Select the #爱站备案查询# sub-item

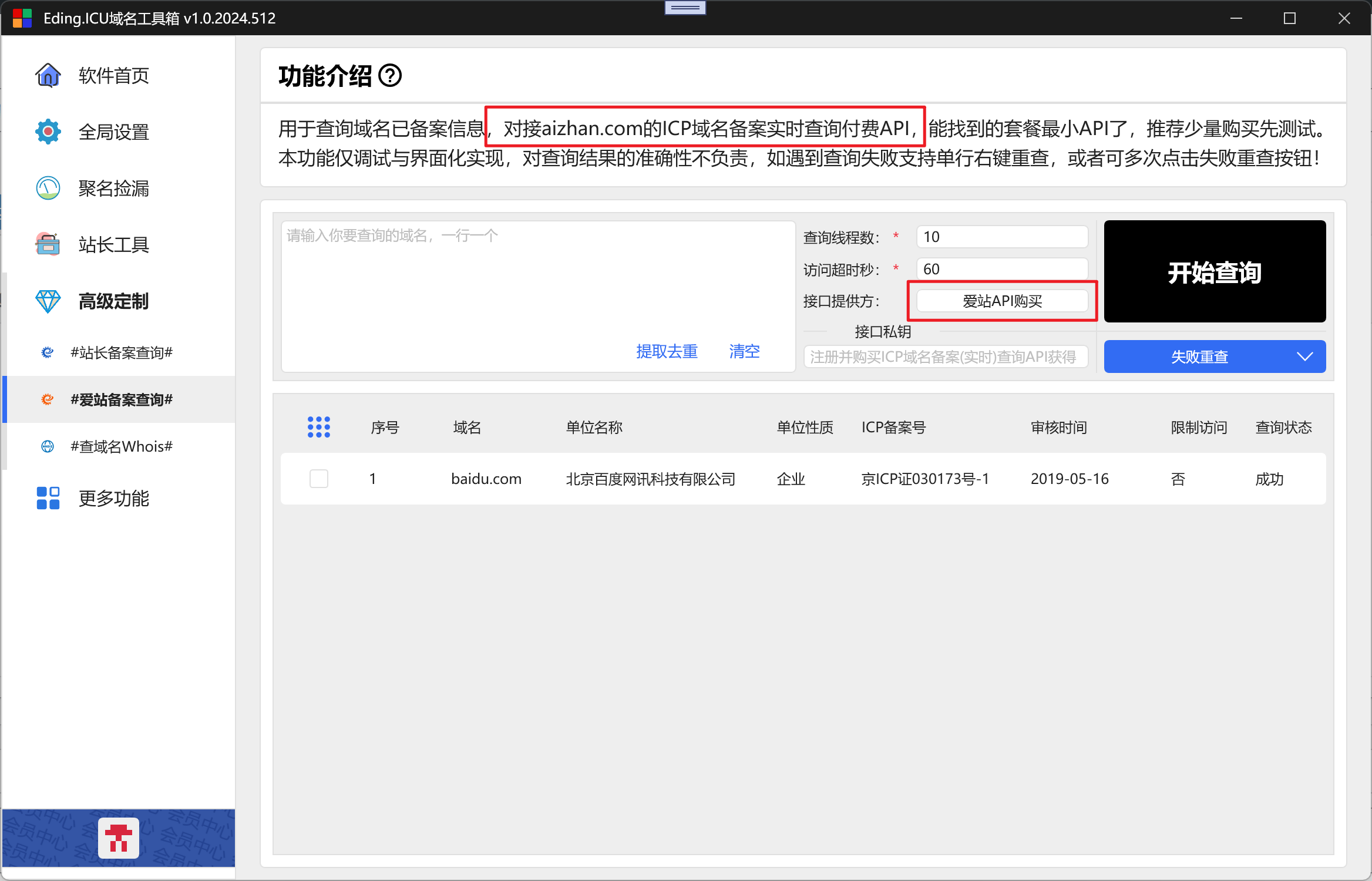click(119, 399)
